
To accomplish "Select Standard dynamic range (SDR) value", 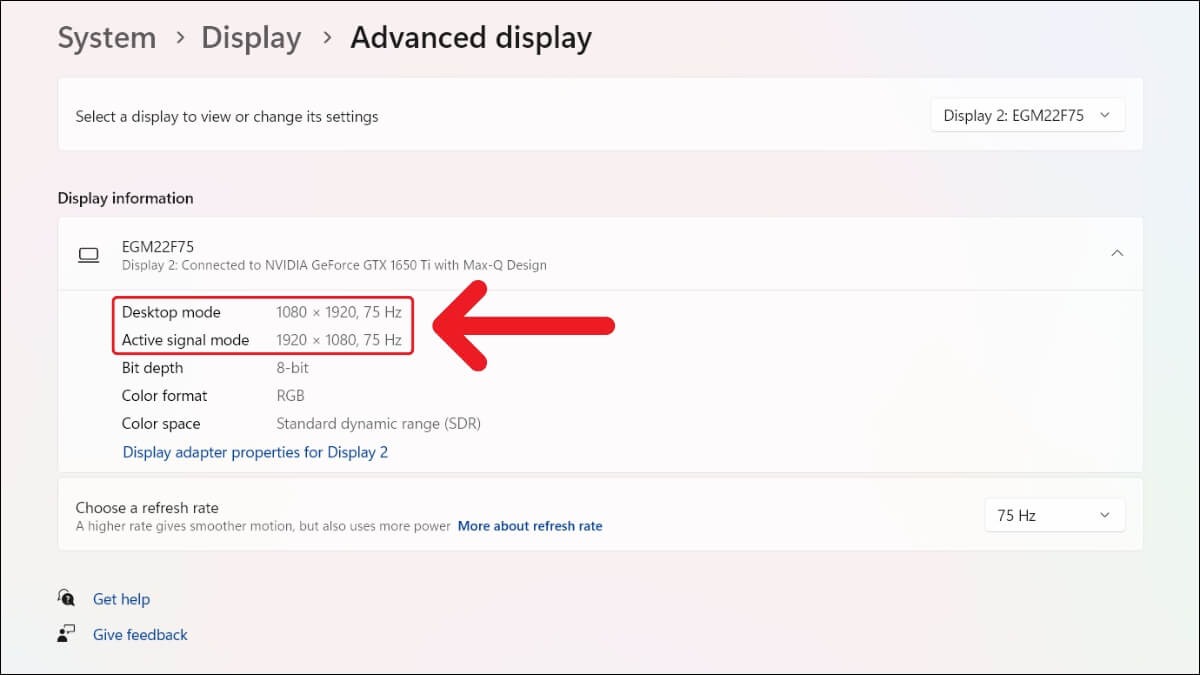I will (378, 424).
